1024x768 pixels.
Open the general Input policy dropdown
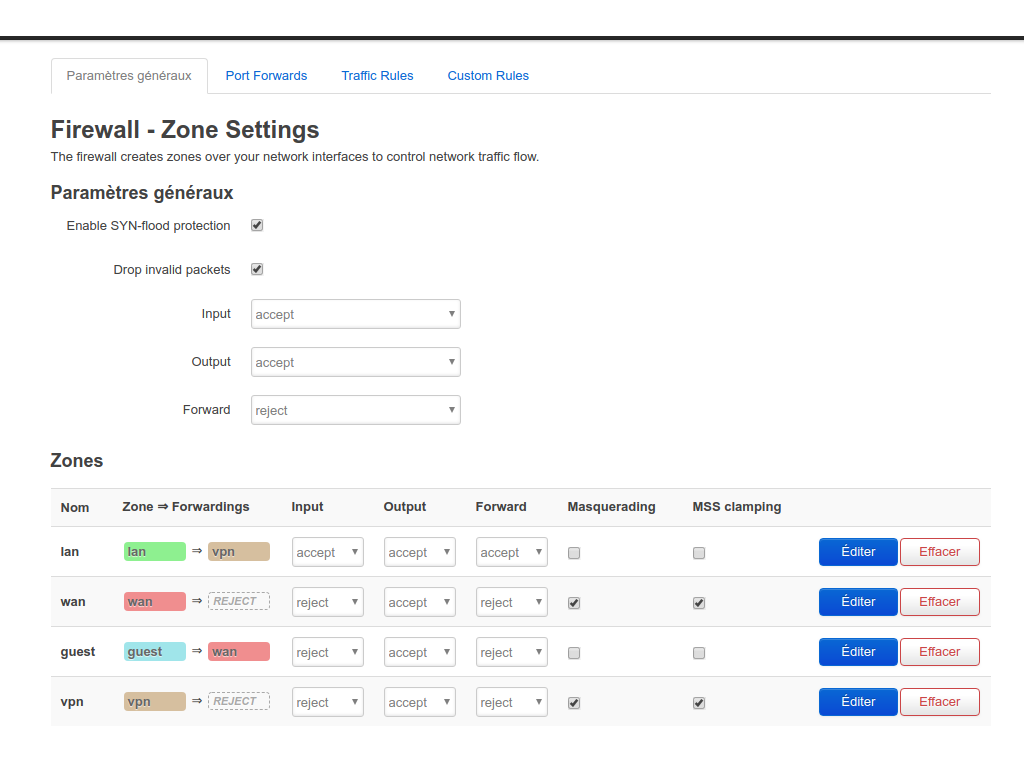tap(355, 314)
